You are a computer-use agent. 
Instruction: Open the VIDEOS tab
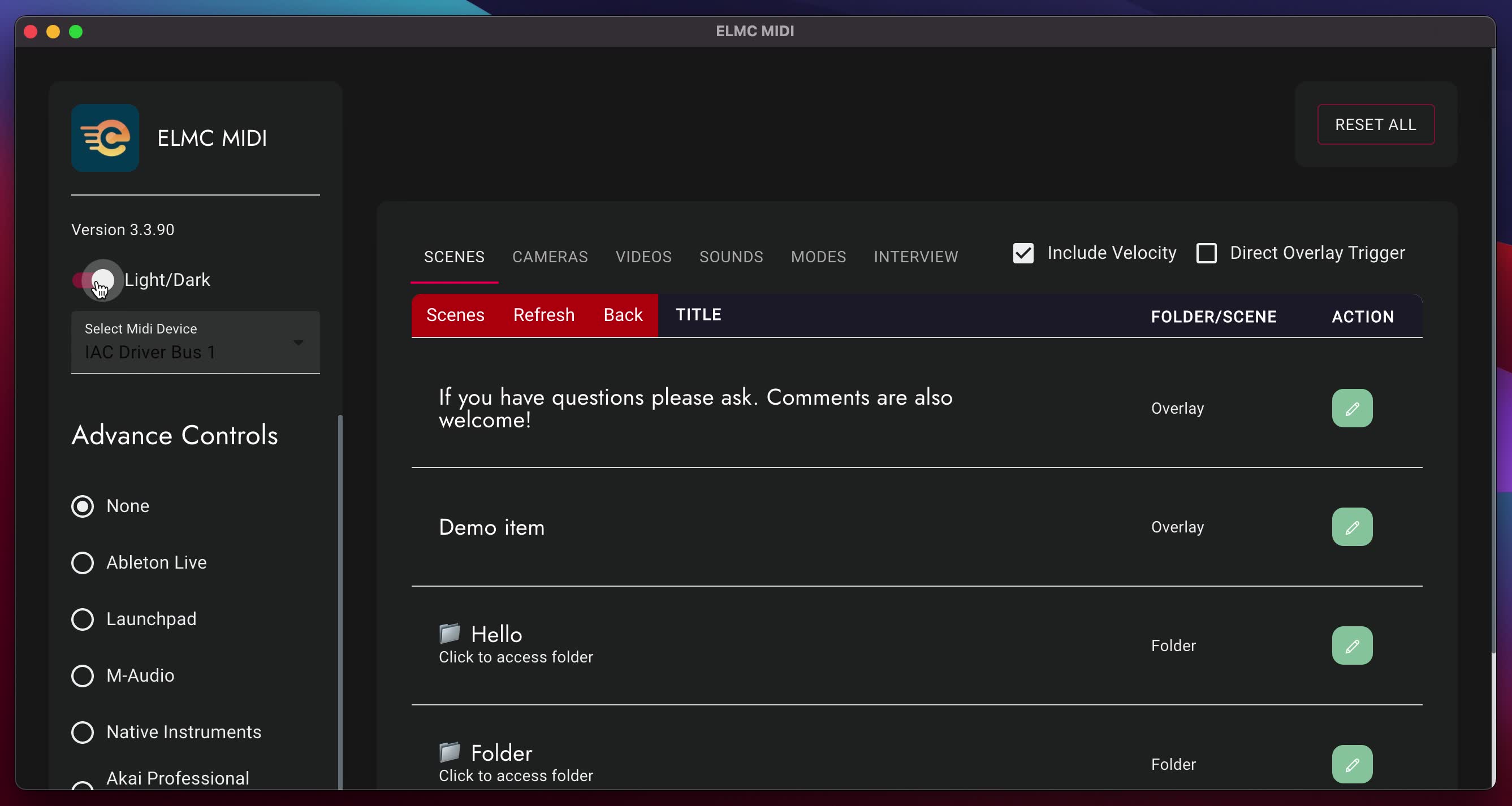(643, 257)
